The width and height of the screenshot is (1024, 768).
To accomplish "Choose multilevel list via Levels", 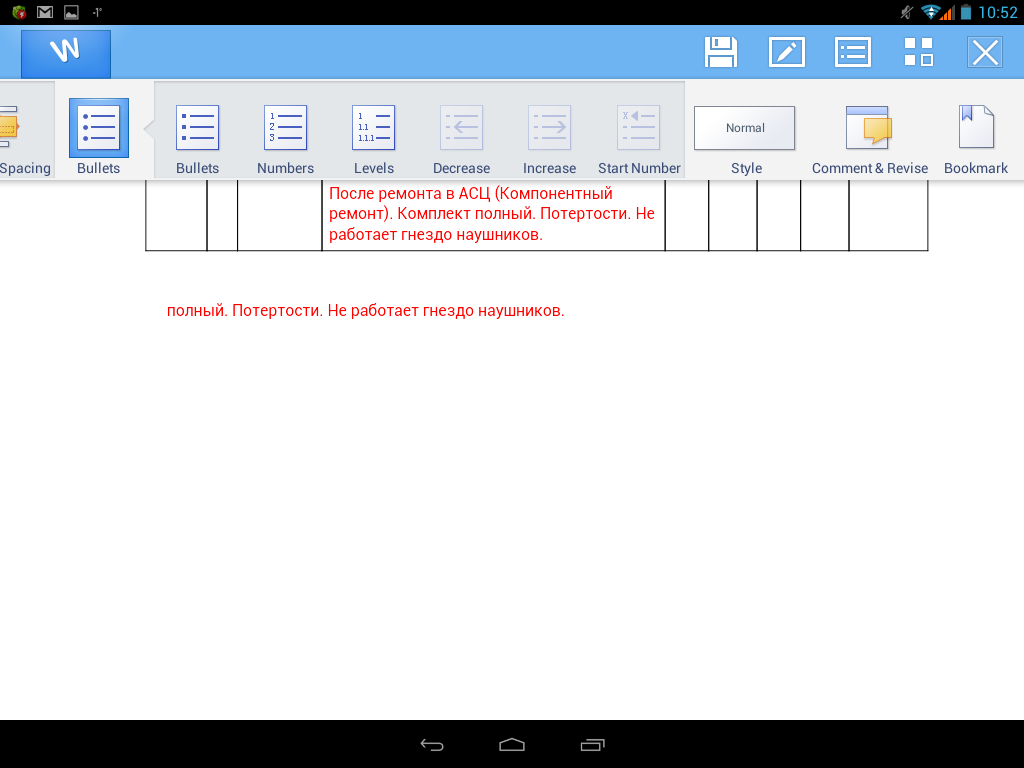I will tap(374, 138).
